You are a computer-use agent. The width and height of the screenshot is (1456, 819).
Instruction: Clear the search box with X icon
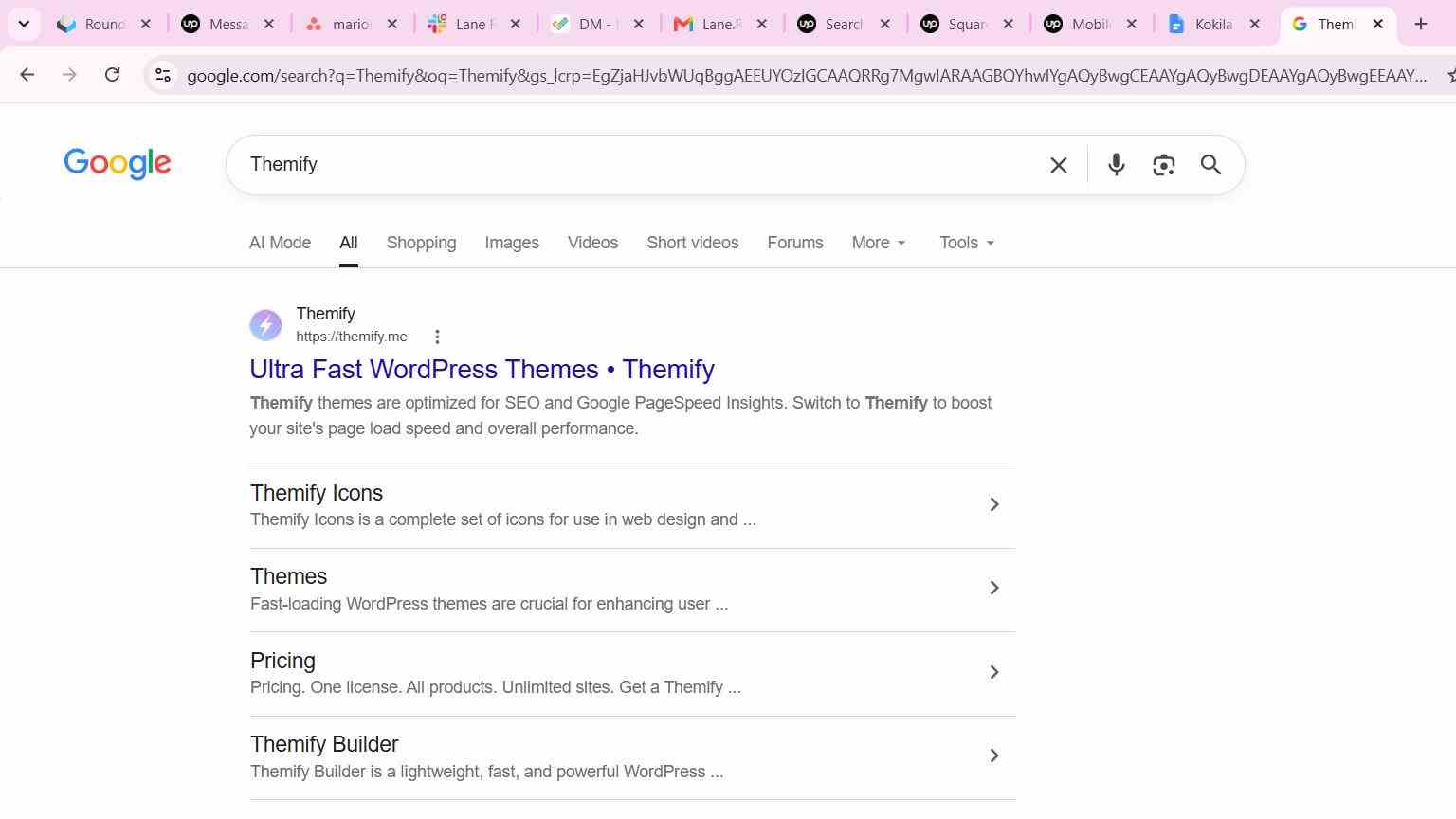pyautogui.click(x=1059, y=165)
